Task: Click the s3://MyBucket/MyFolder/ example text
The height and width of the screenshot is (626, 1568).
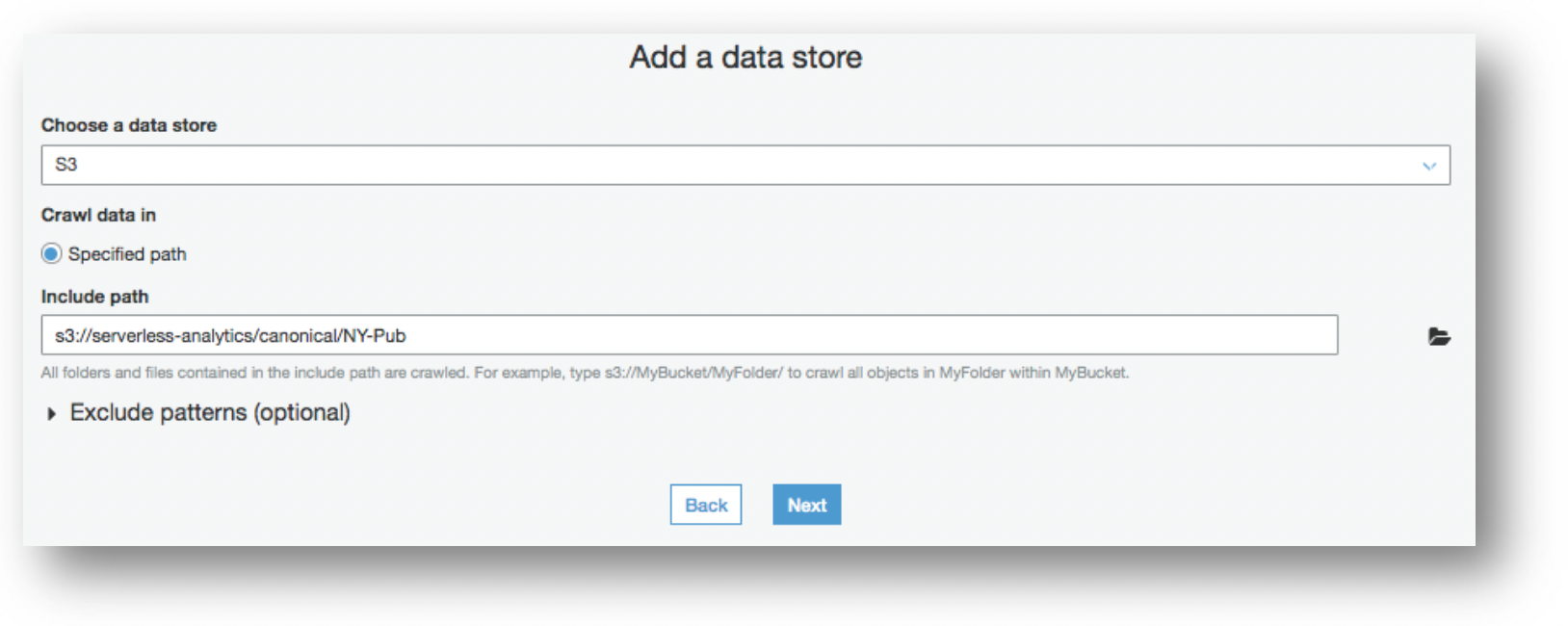Action: [693, 373]
